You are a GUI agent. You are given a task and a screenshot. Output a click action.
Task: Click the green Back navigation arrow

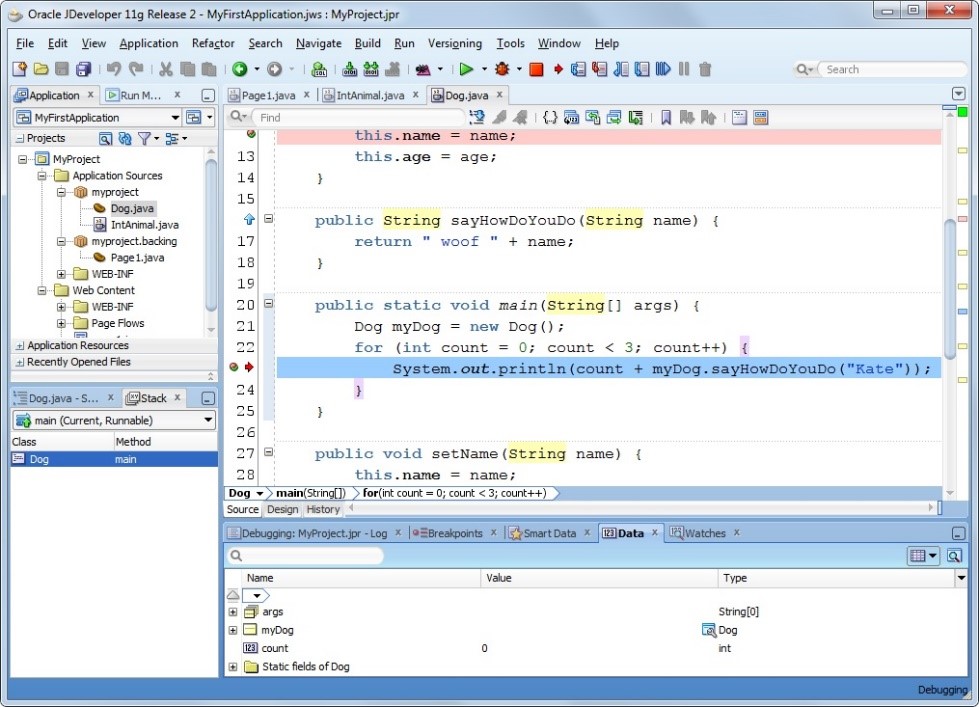(239, 69)
